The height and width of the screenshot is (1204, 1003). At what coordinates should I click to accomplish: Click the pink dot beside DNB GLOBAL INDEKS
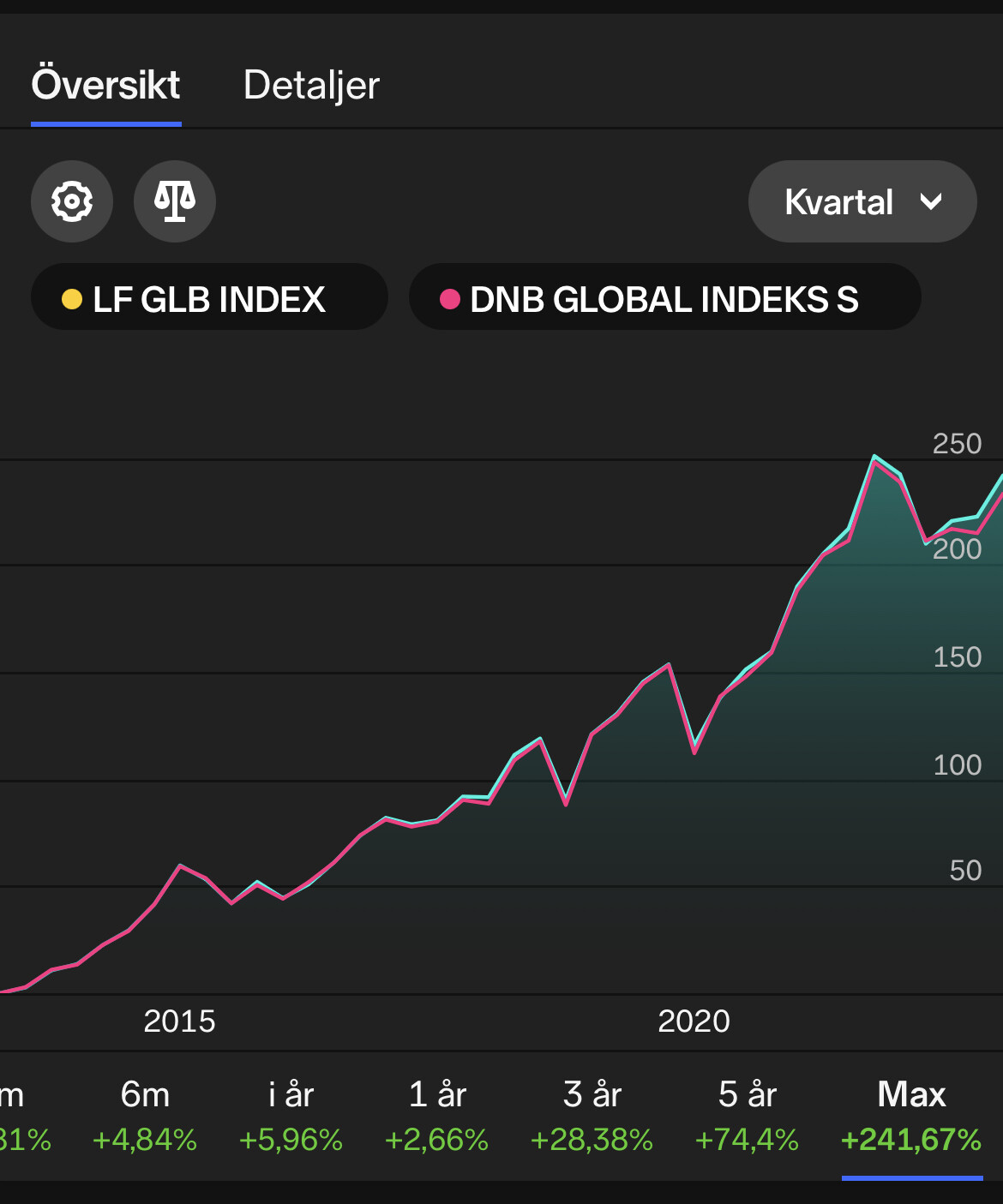point(450,299)
